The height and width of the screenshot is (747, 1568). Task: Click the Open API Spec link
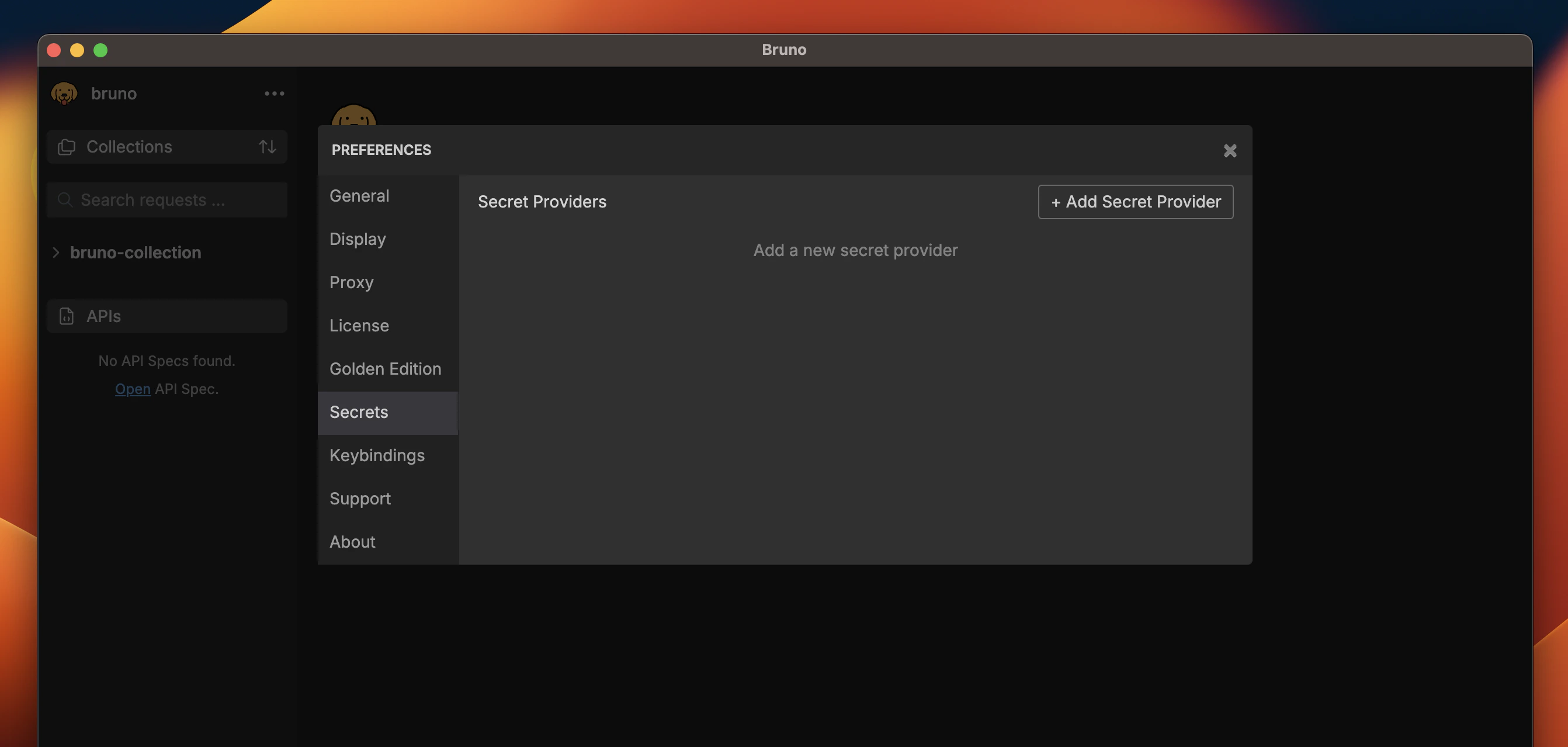pyautogui.click(x=133, y=389)
